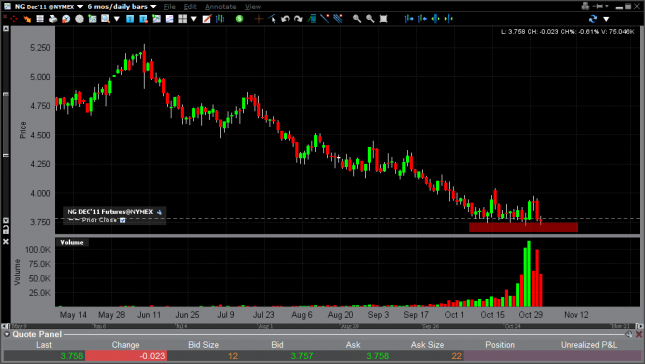The width and height of the screenshot is (645, 364).
Task: Click the green dollar circle icon
Action: (x=239, y=19)
